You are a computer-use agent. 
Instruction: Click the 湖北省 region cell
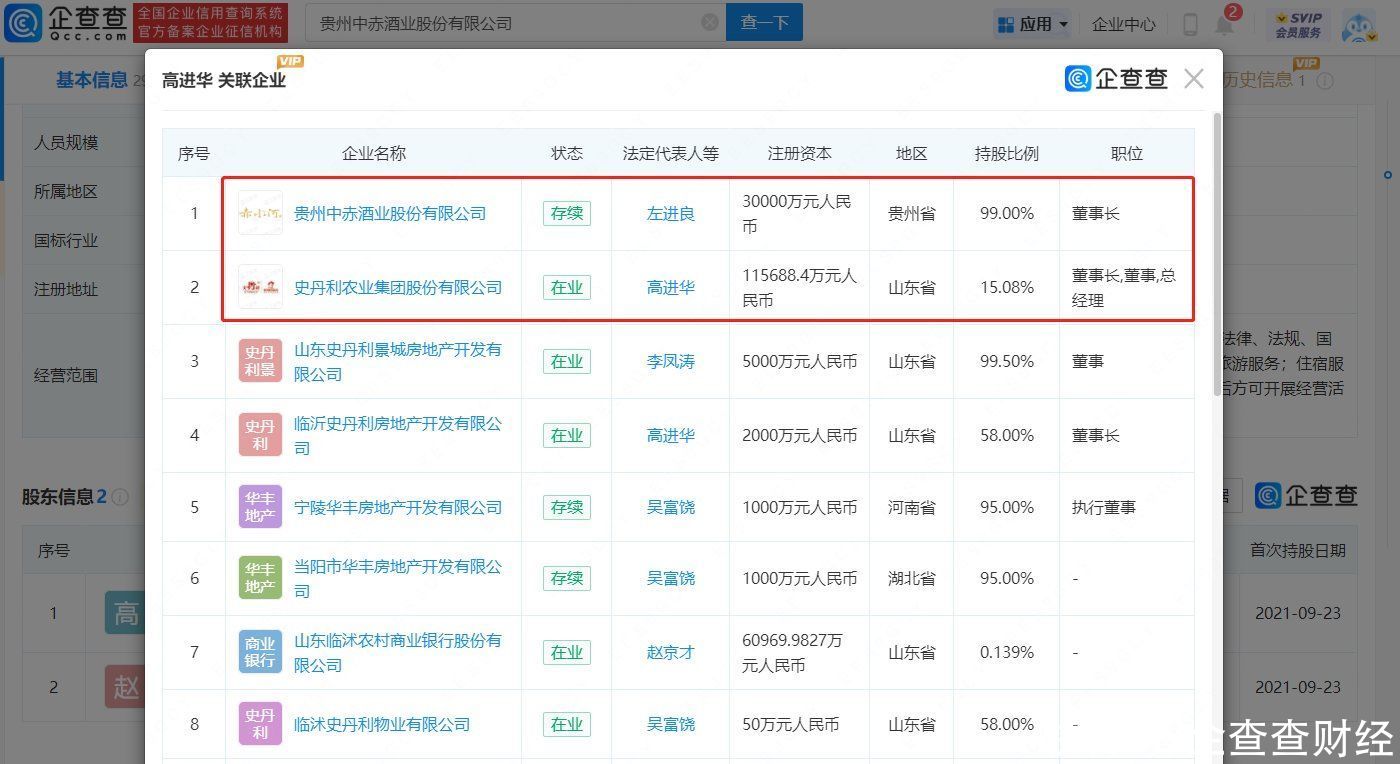click(912, 578)
